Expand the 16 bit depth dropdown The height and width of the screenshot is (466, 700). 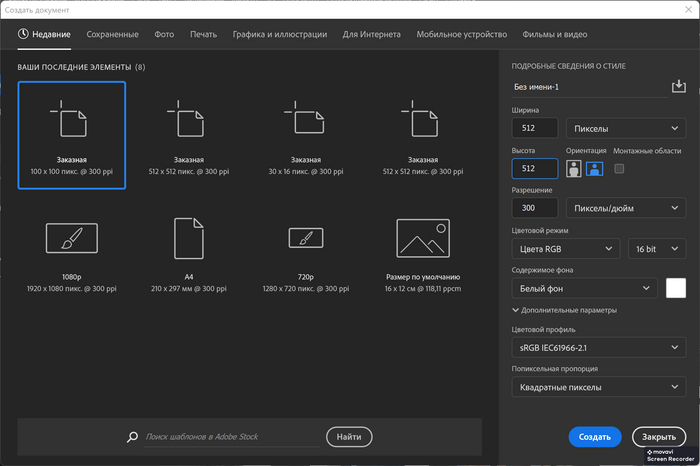point(657,248)
